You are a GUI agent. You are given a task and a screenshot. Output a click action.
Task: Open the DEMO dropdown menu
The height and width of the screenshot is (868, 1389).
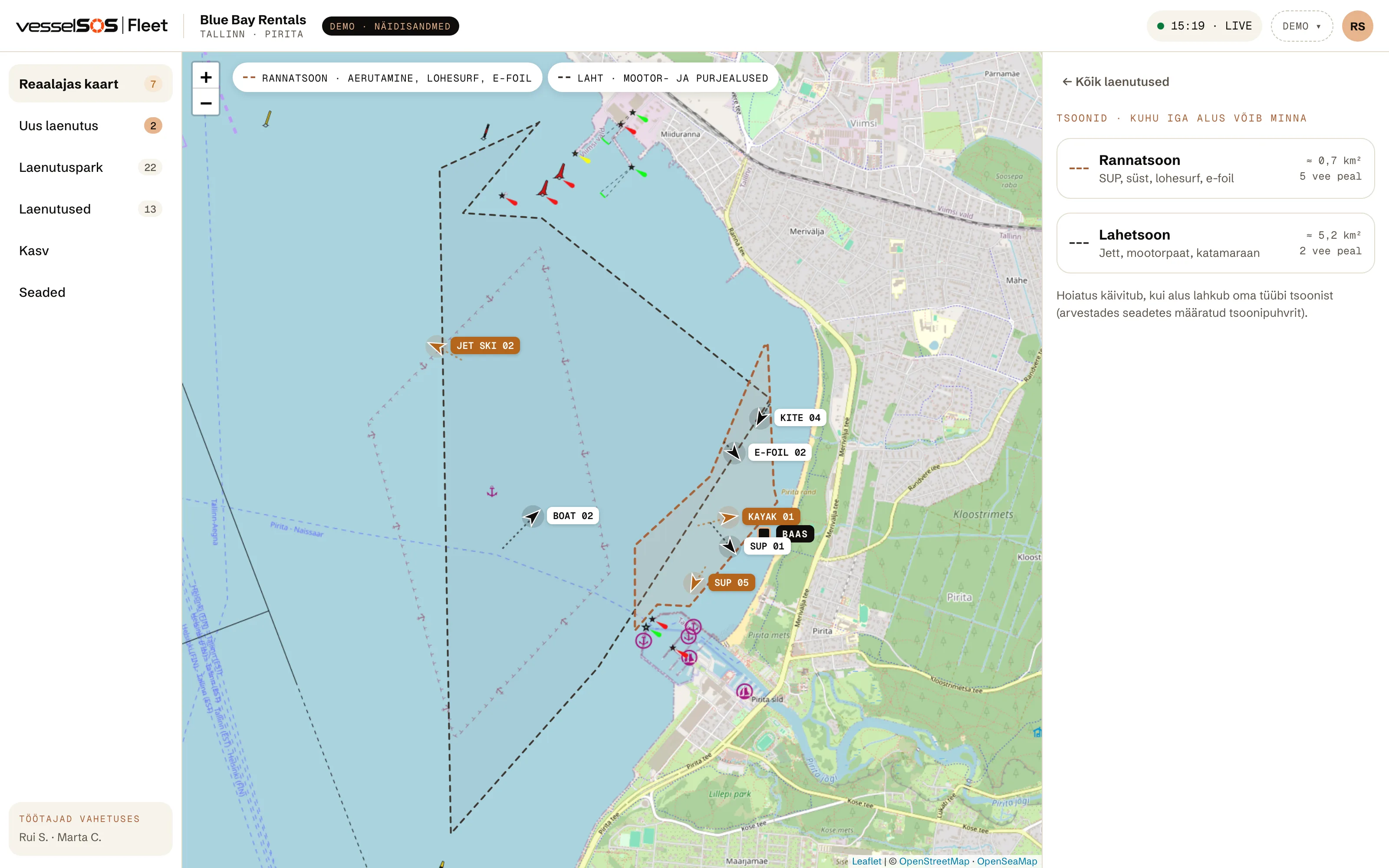[1301, 26]
